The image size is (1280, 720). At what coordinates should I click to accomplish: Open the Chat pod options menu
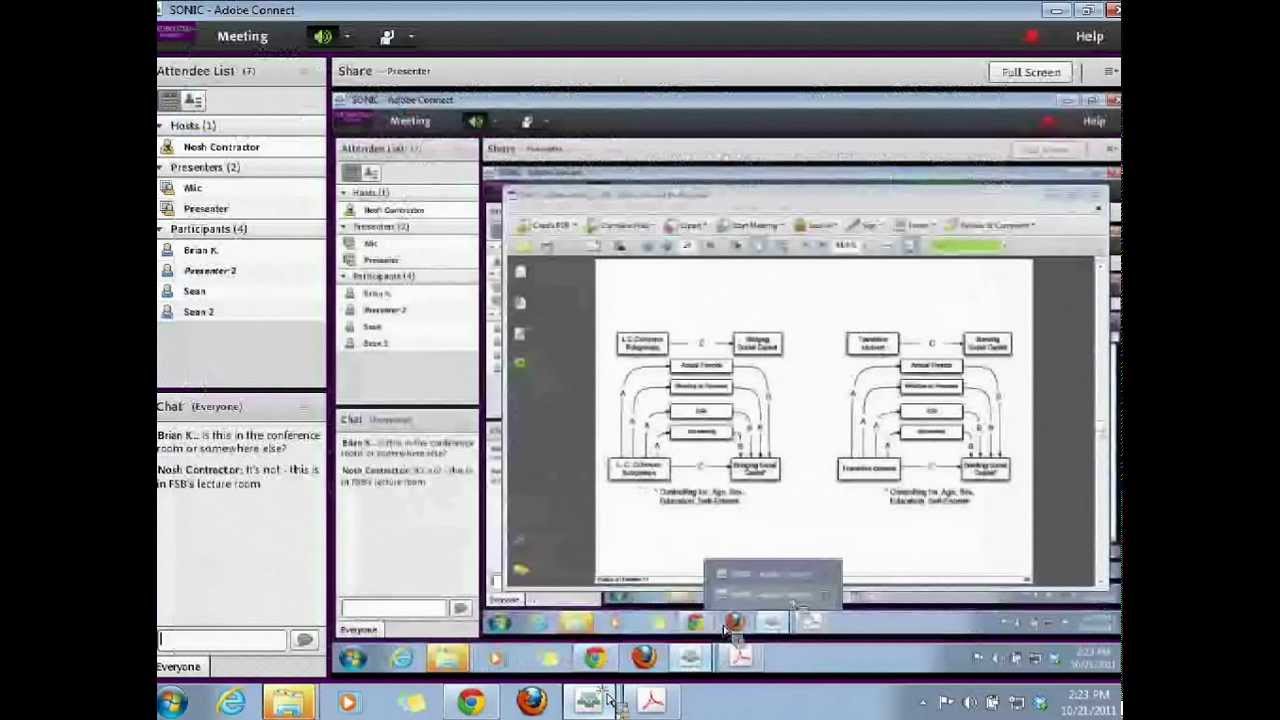[x=304, y=407]
